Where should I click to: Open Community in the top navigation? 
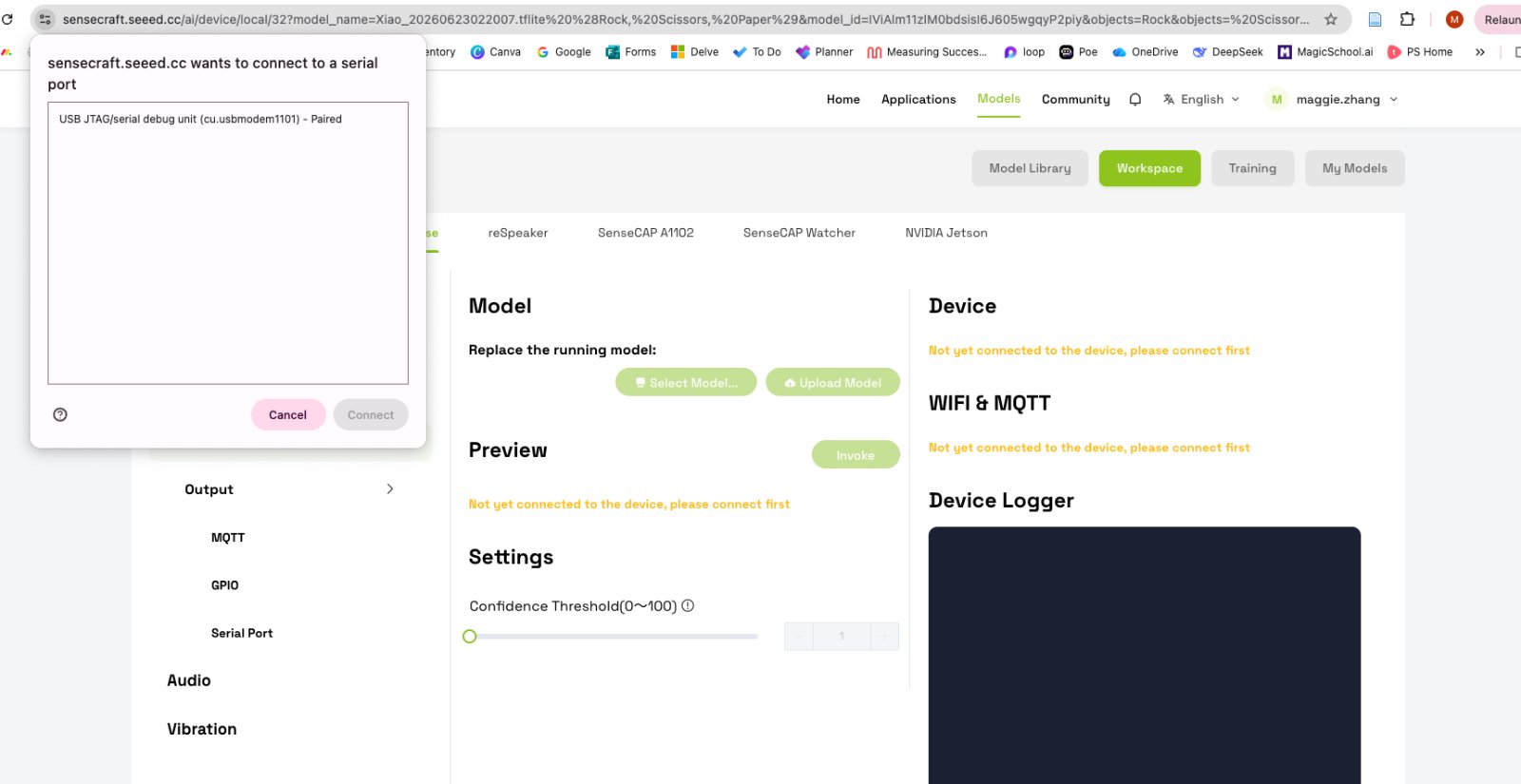(1076, 99)
